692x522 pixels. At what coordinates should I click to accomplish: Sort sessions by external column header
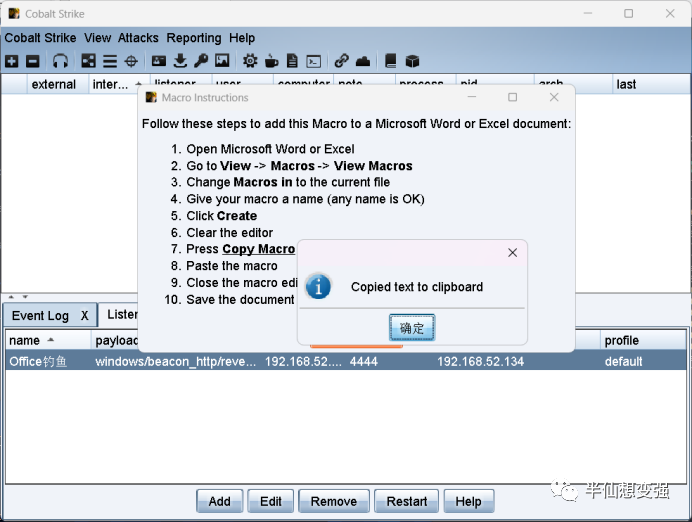click(x=58, y=84)
